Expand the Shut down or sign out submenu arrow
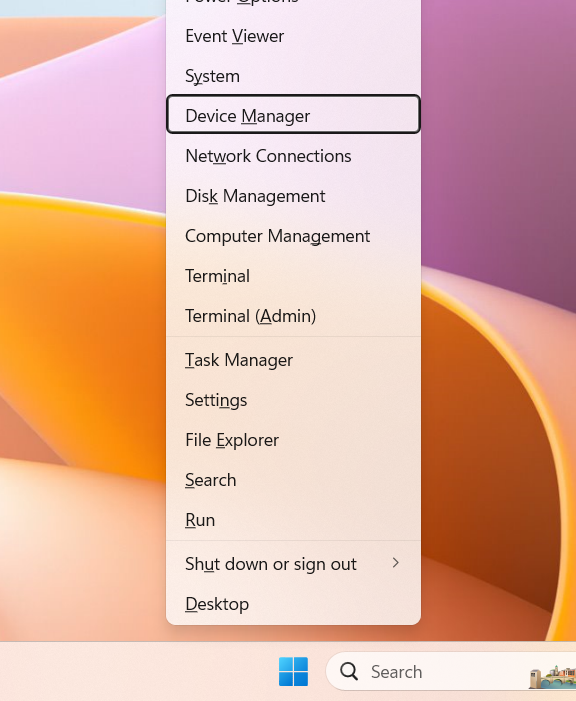The height and width of the screenshot is (701, 576). [x=395, y=563]
